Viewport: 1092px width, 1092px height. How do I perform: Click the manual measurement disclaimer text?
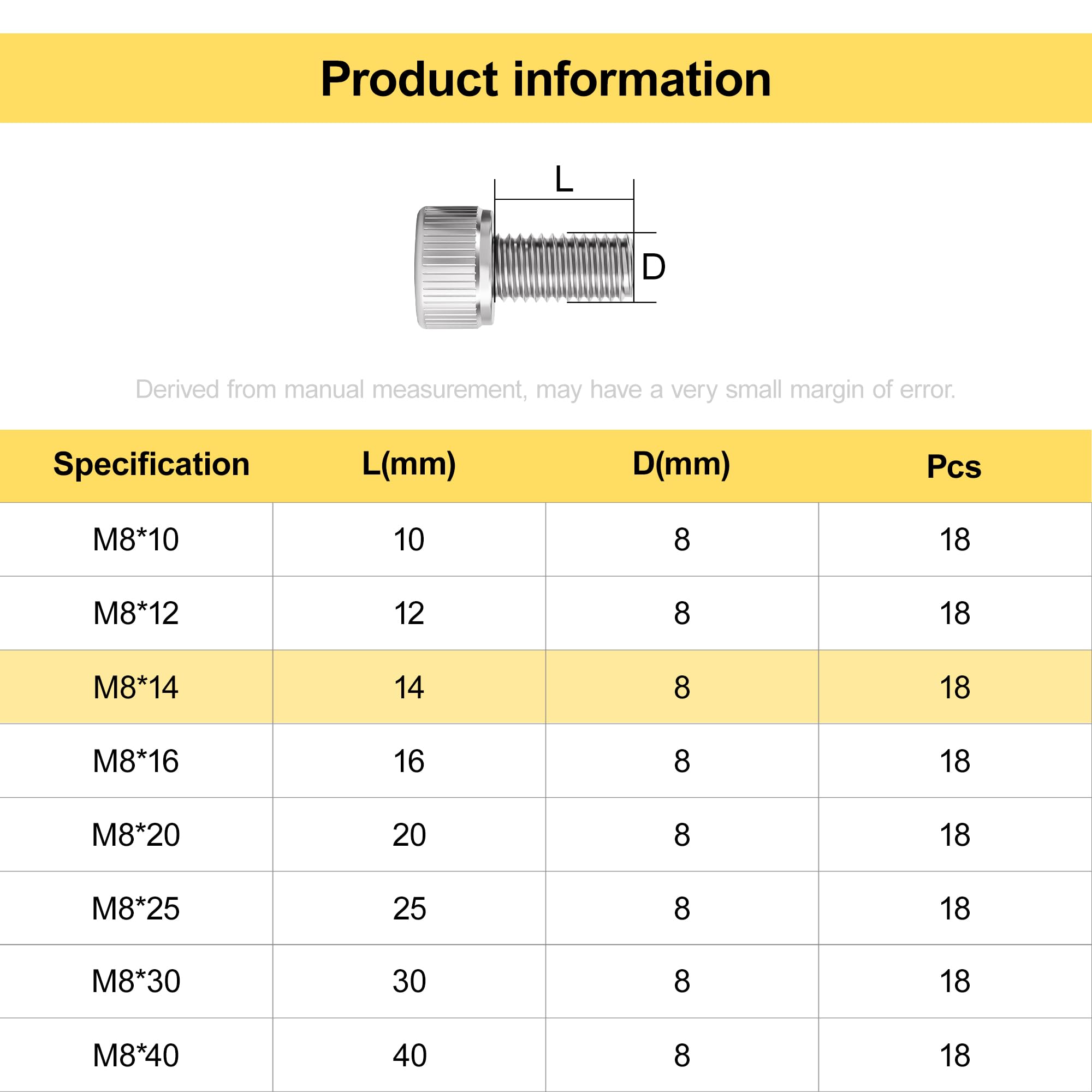(545, 389)
